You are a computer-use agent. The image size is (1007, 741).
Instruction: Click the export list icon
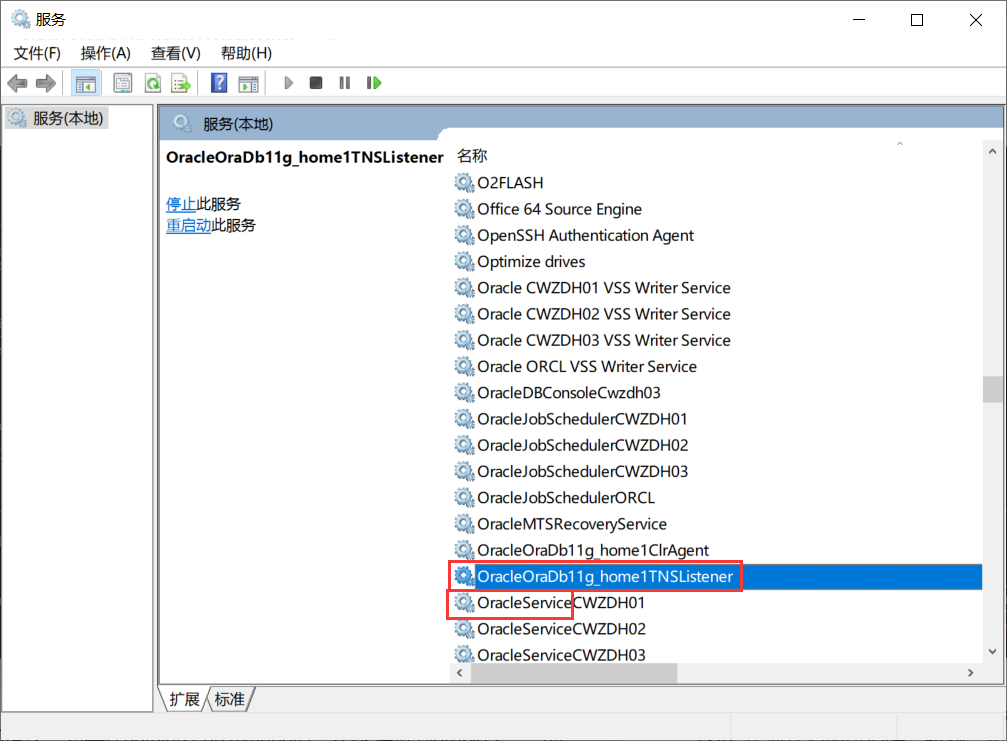point(181,82)
